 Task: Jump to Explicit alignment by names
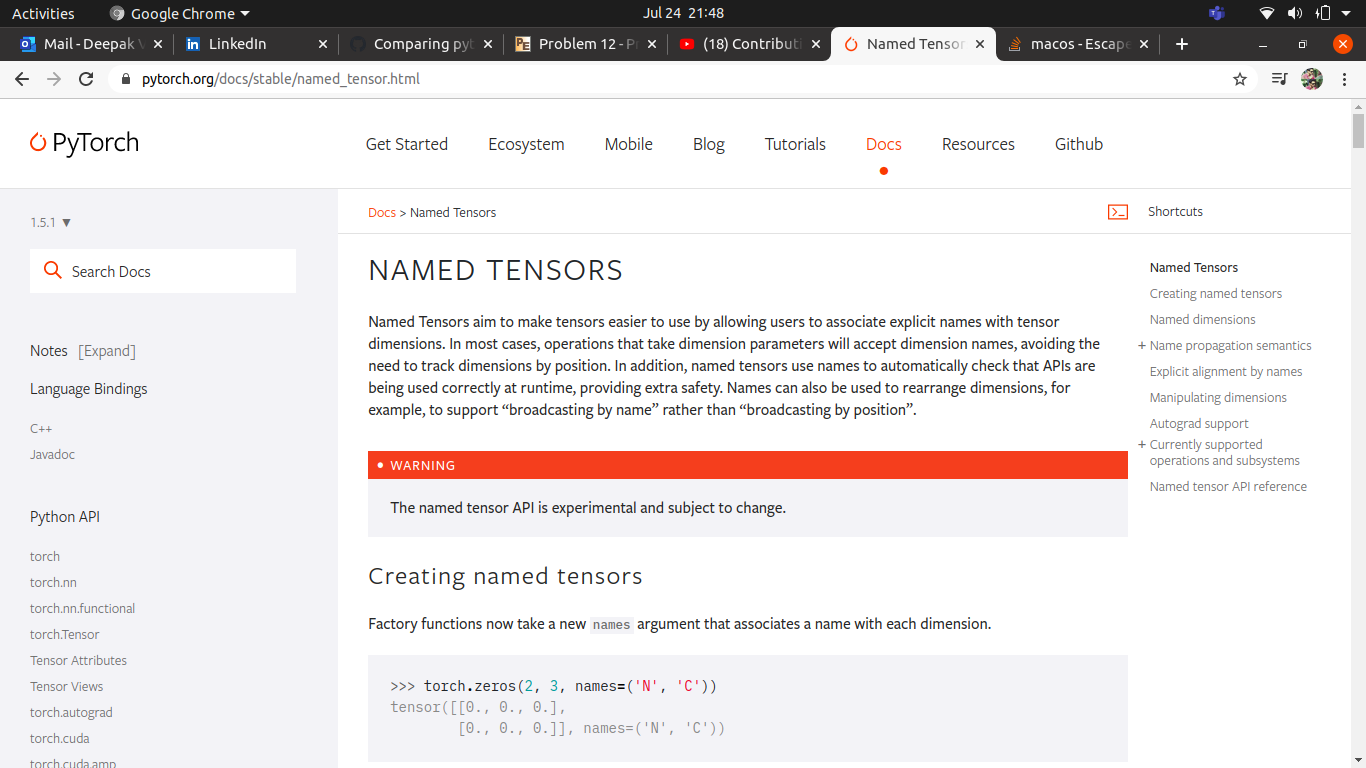coord(1226,371)
